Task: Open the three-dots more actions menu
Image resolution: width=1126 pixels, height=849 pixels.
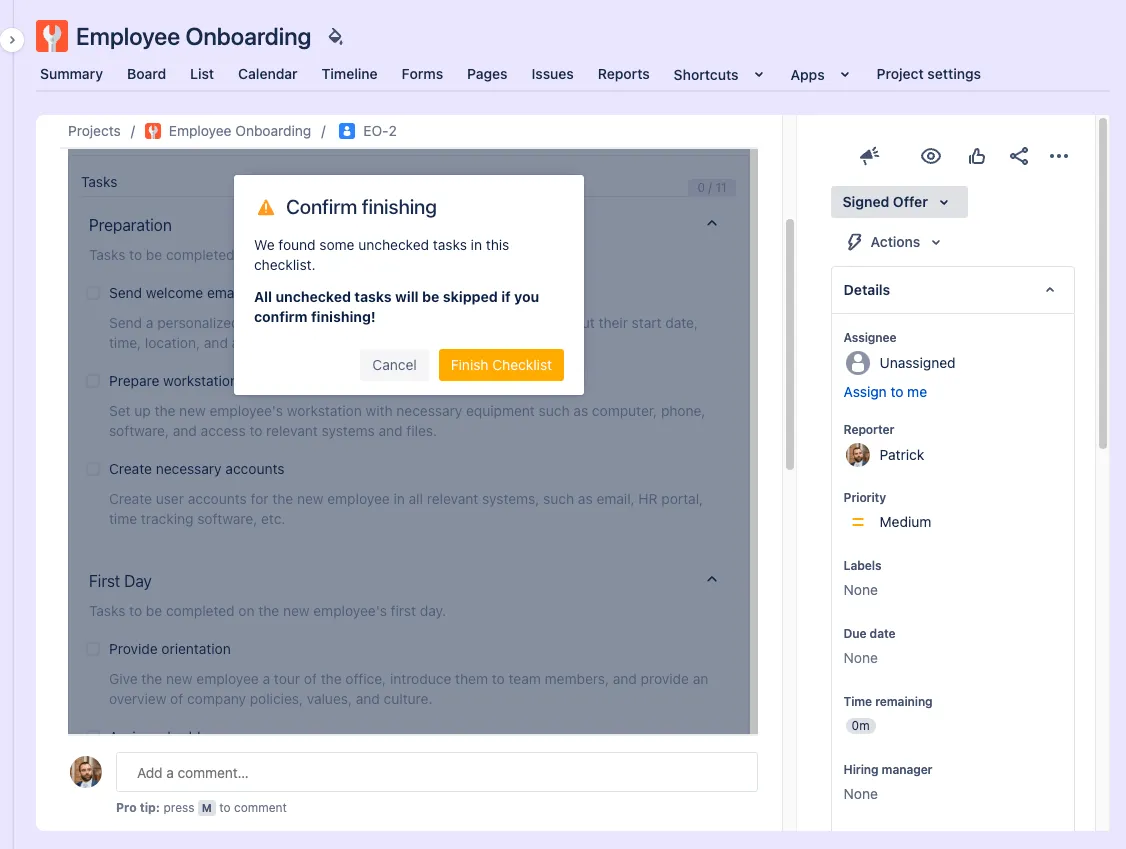Action: tap(1059, 156)
